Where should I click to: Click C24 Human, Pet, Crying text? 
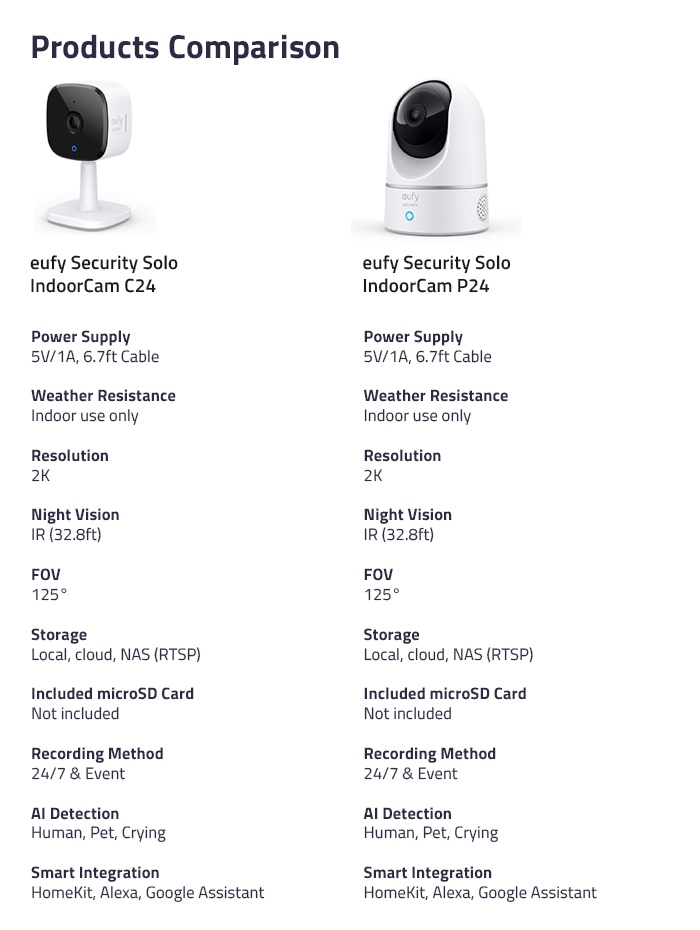(x=98, y=833)
